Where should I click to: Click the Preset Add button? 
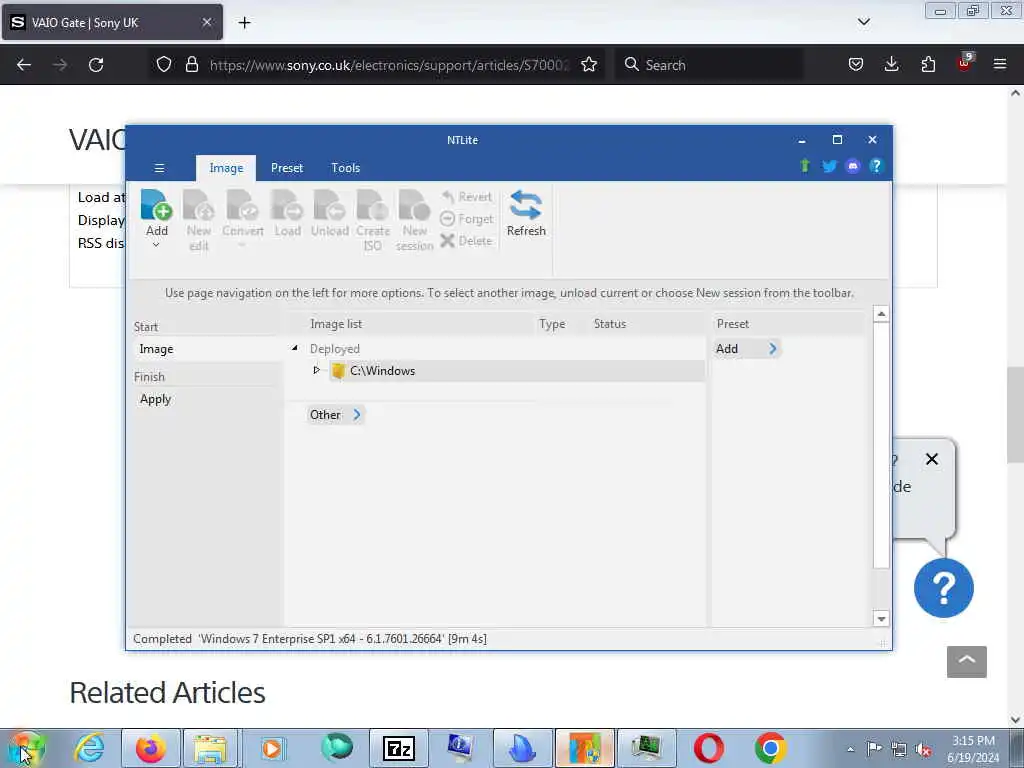click(746, 349)
